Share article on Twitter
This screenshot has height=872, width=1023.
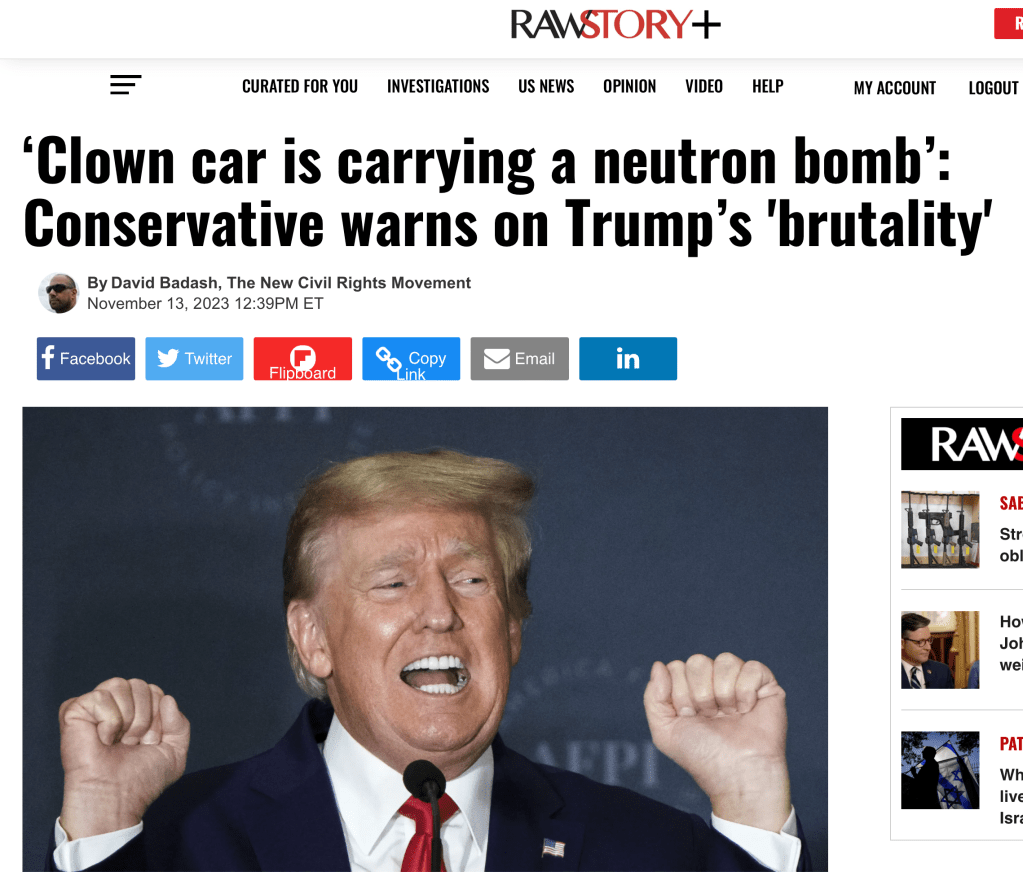pos(194,359)
